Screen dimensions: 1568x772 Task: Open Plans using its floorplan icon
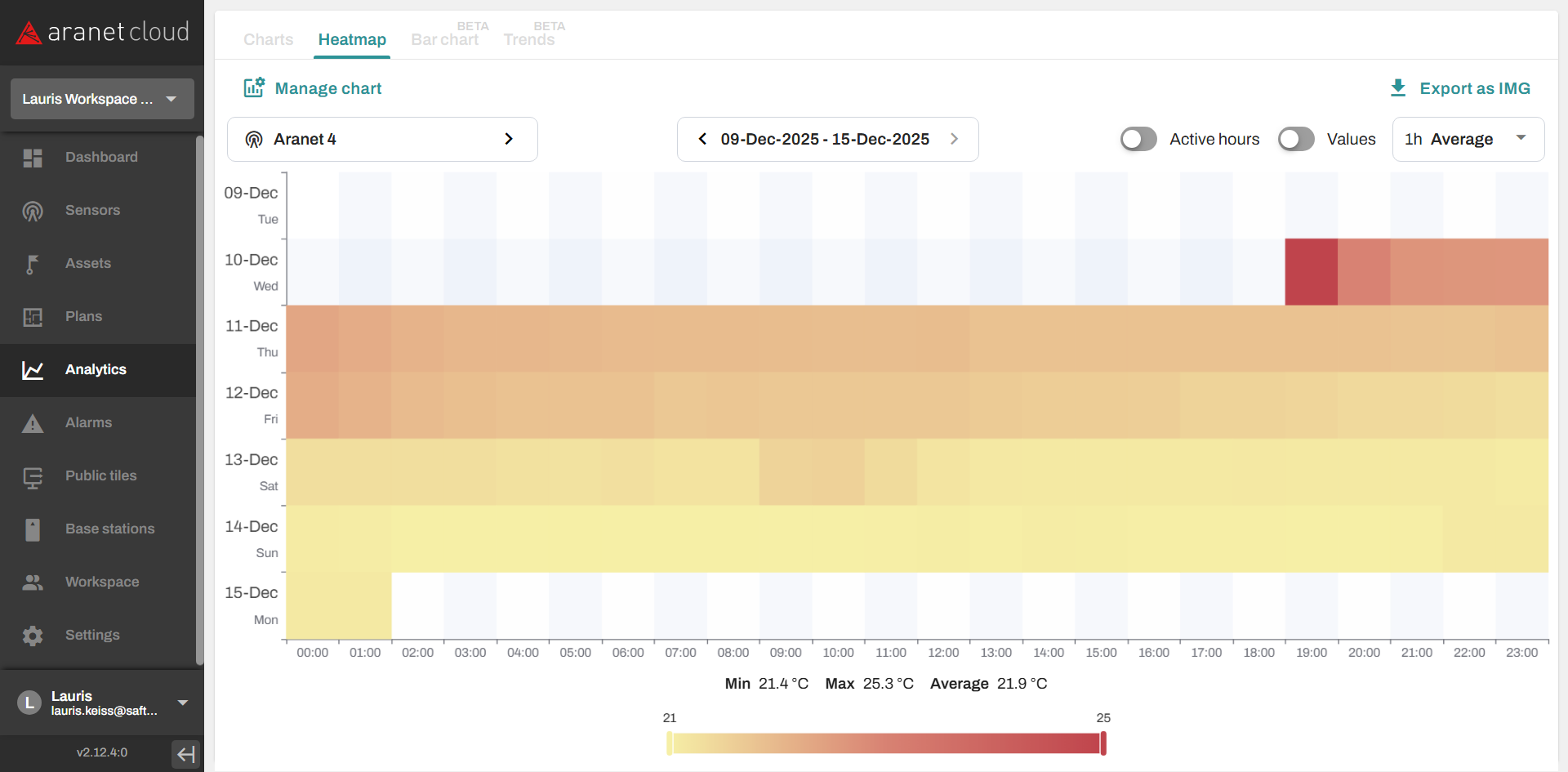pyautogui.click(x=33, y=317)
